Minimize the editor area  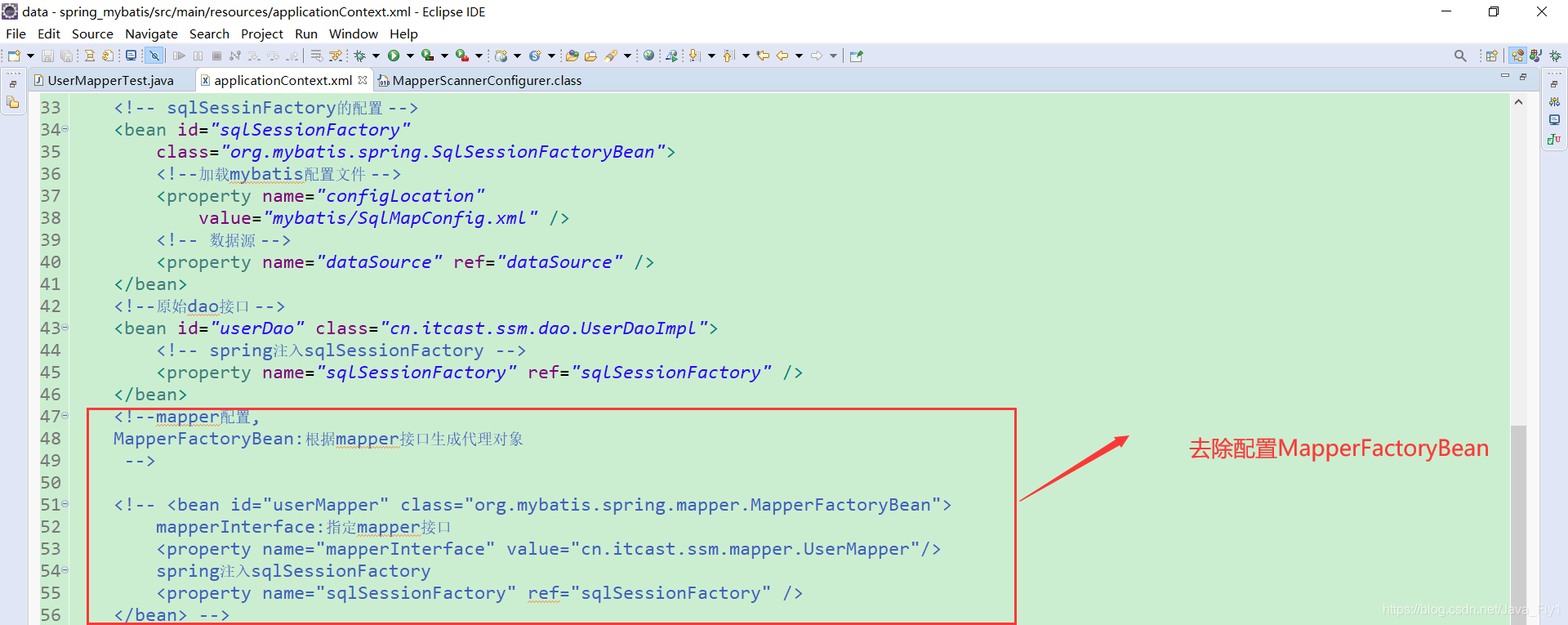[1504, 76]
